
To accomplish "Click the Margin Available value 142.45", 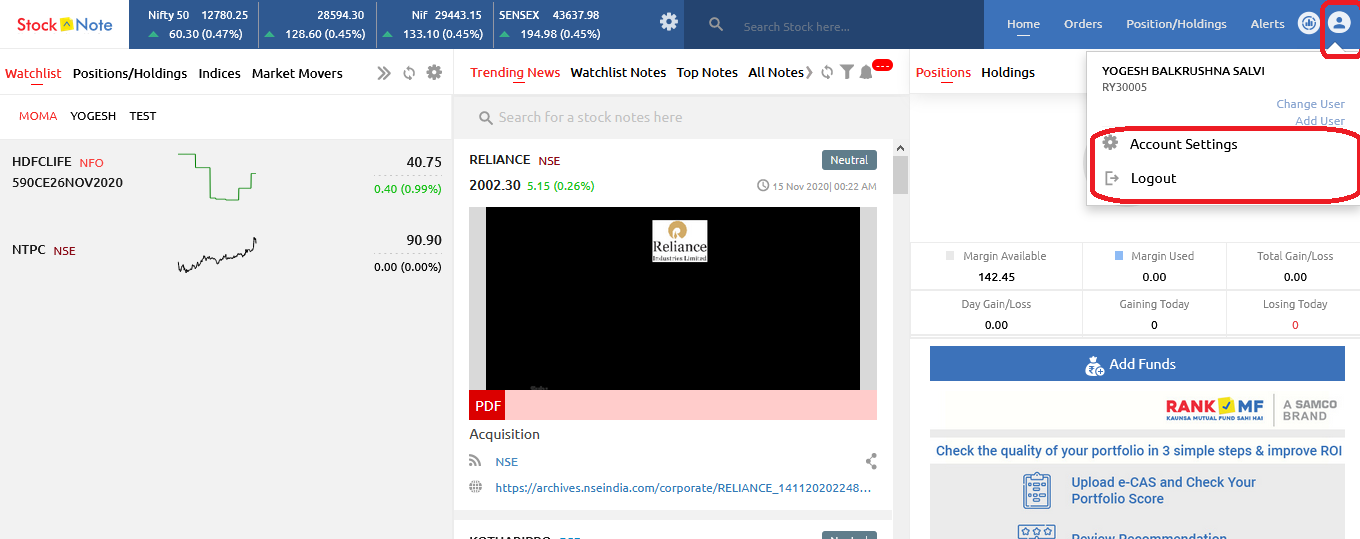I will (996, 277).
